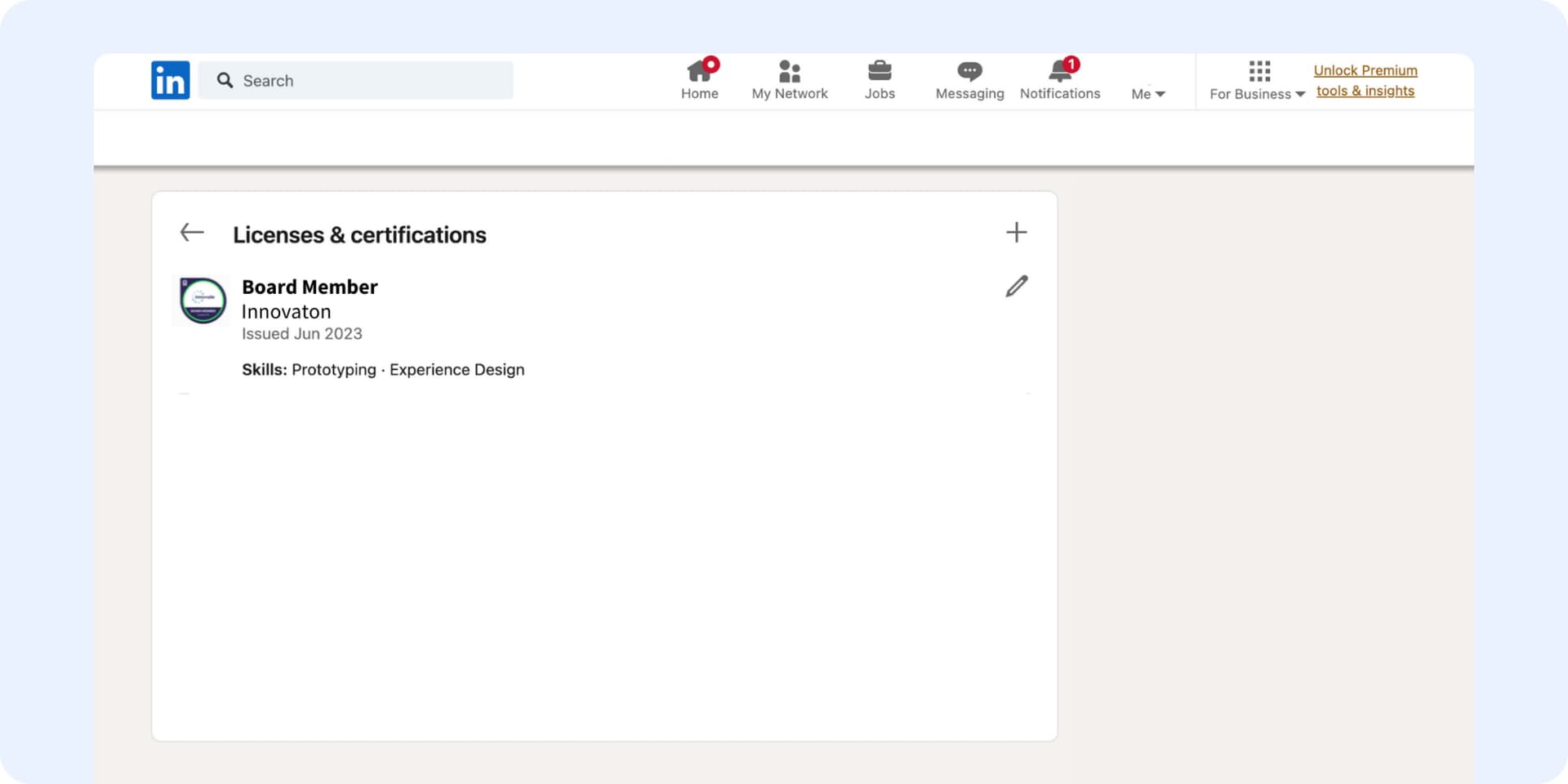Click the red Notifications count badge
The height and width of the screenshot is (784, 1568).
pyautogui.click(x=1071, y=65)
